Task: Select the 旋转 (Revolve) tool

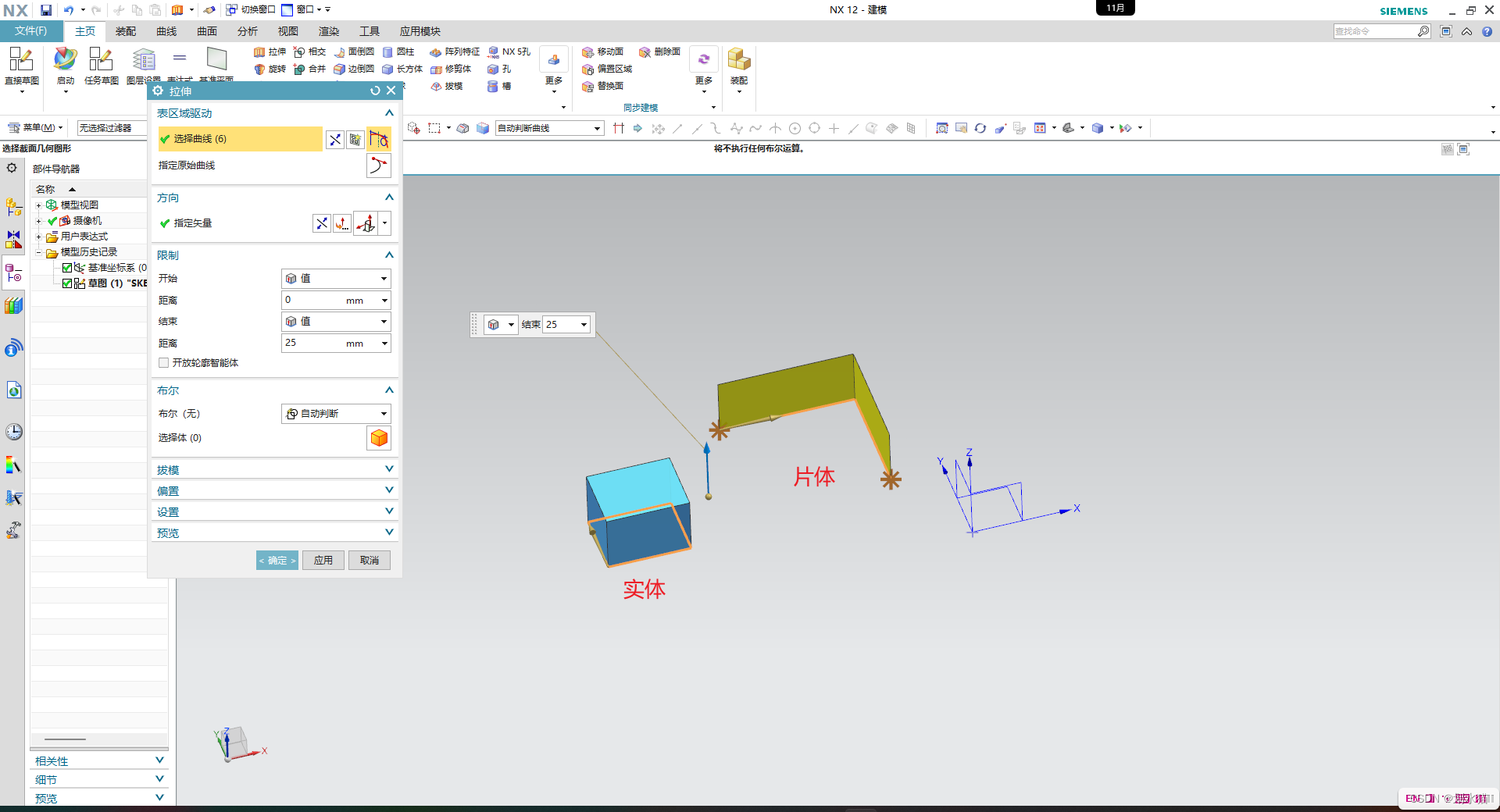Action: click(270, 69)
